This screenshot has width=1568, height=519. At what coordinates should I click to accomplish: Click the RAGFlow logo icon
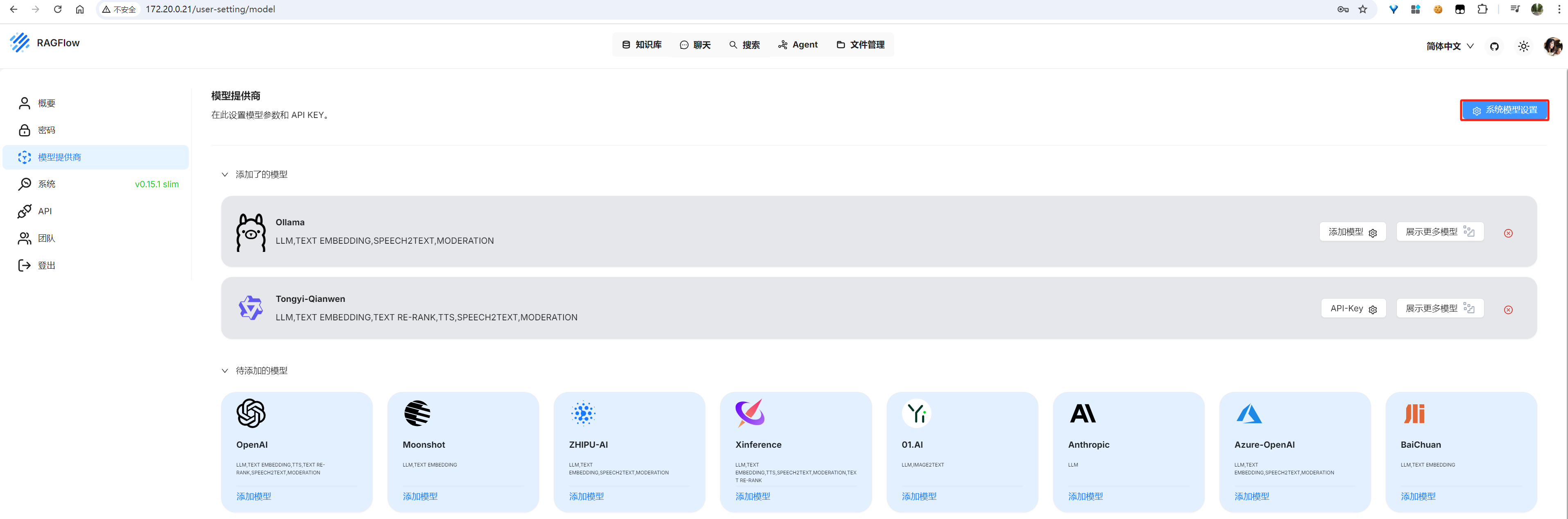click(20, 43)
